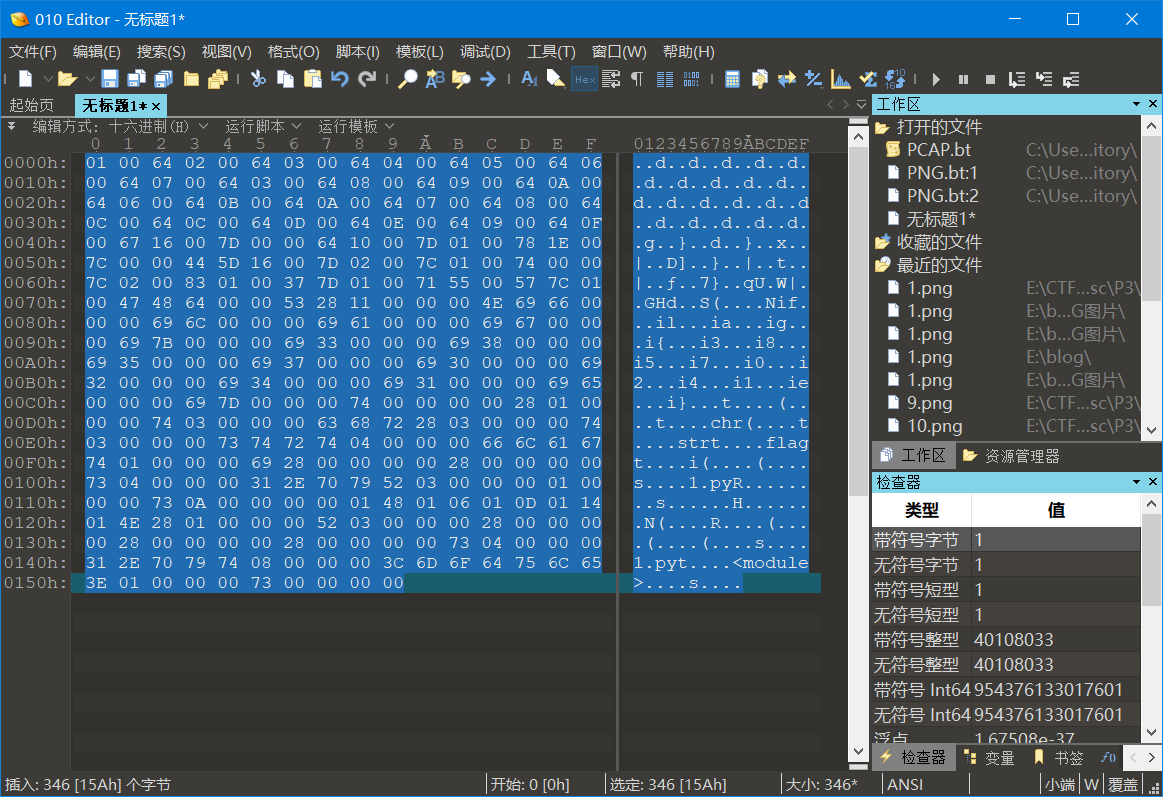Open 10.png from the recent files
This screenshot has width=1163, height=797.
coord(935,426)
